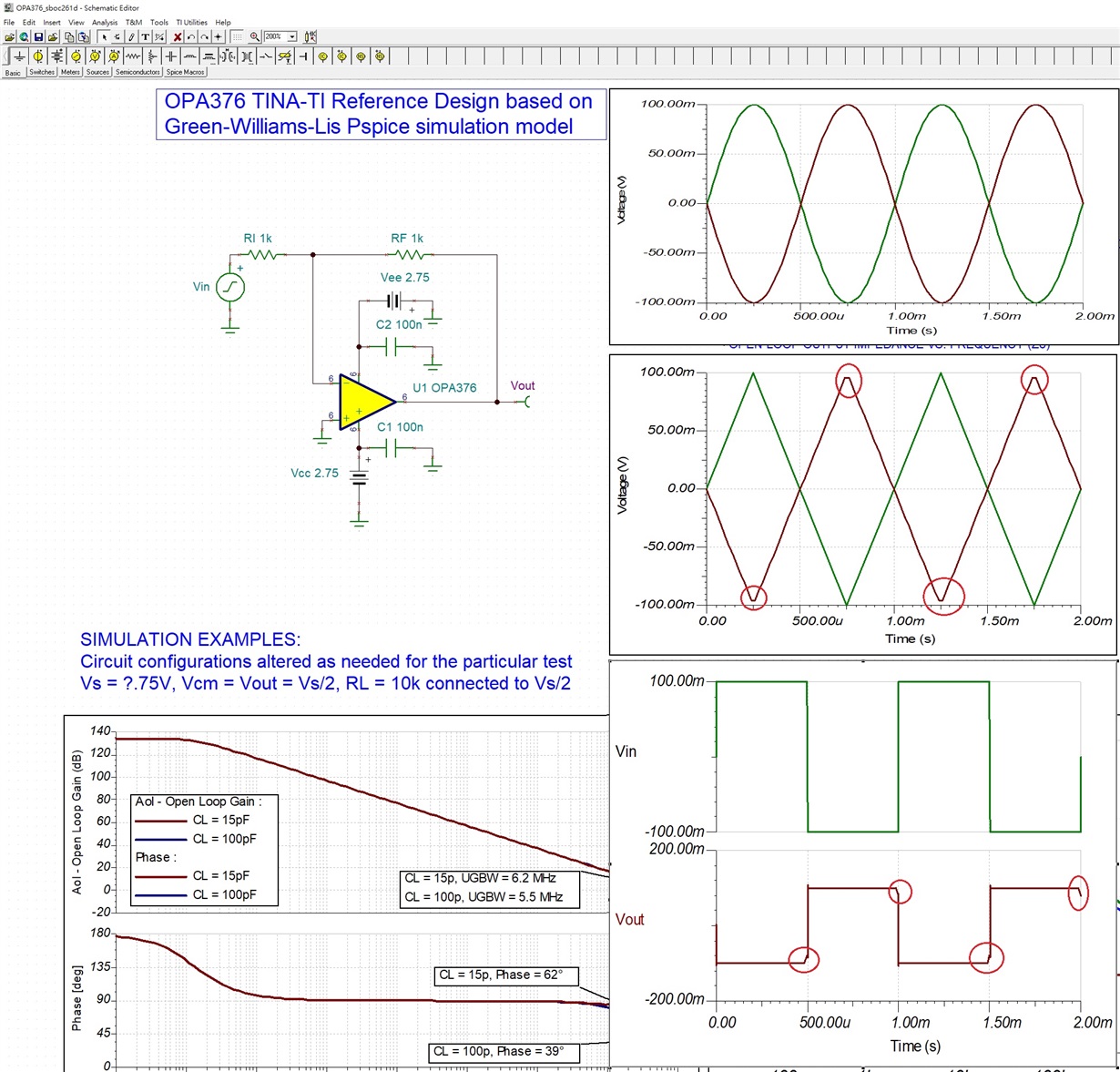Select the Vcc 2.75 battery symbol
The image size is (1120, 1072).
tap(360, 476)
